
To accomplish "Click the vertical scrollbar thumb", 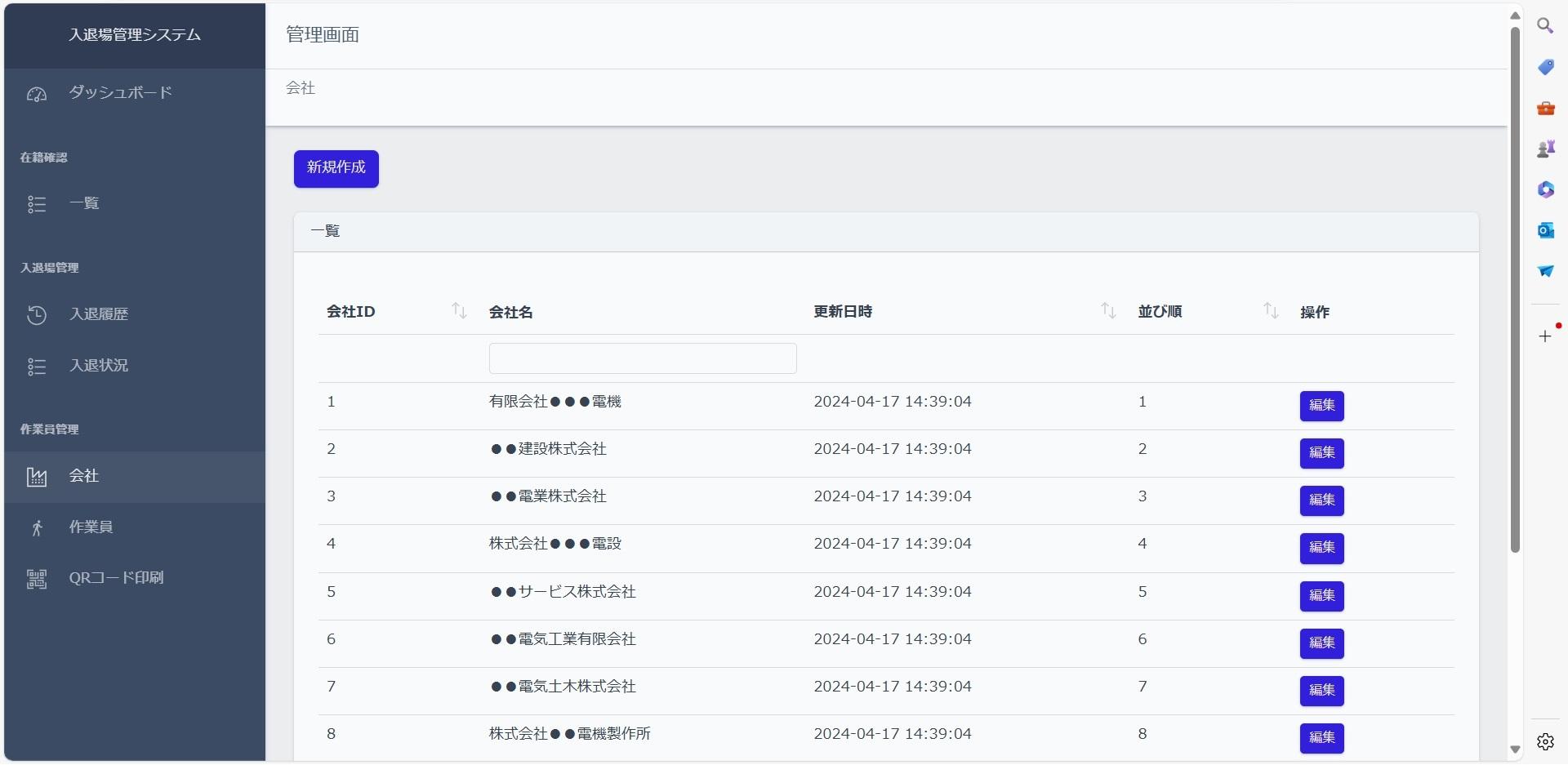I will (x=1515, y=290).
